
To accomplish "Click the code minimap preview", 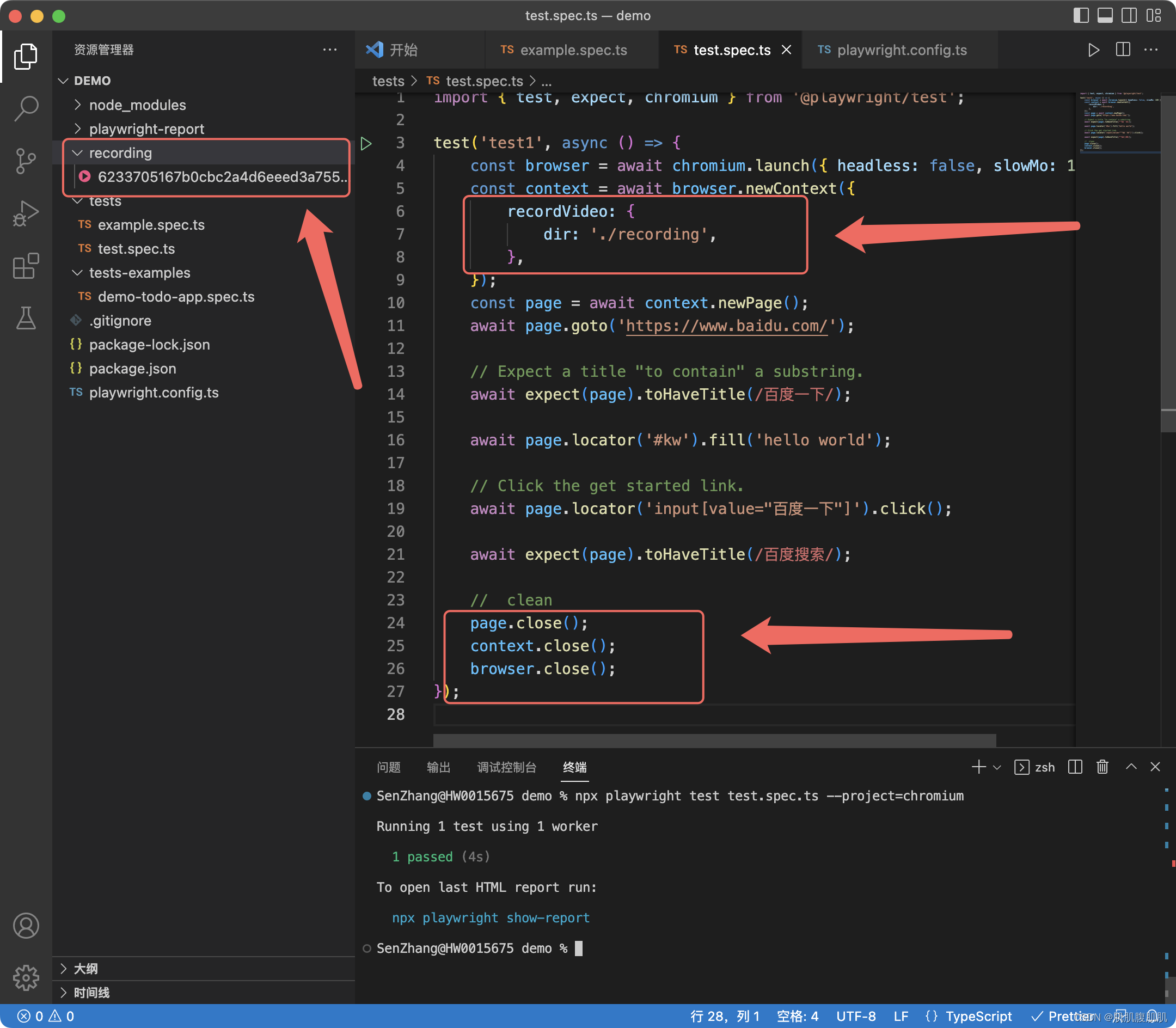I will (1119, 124).
